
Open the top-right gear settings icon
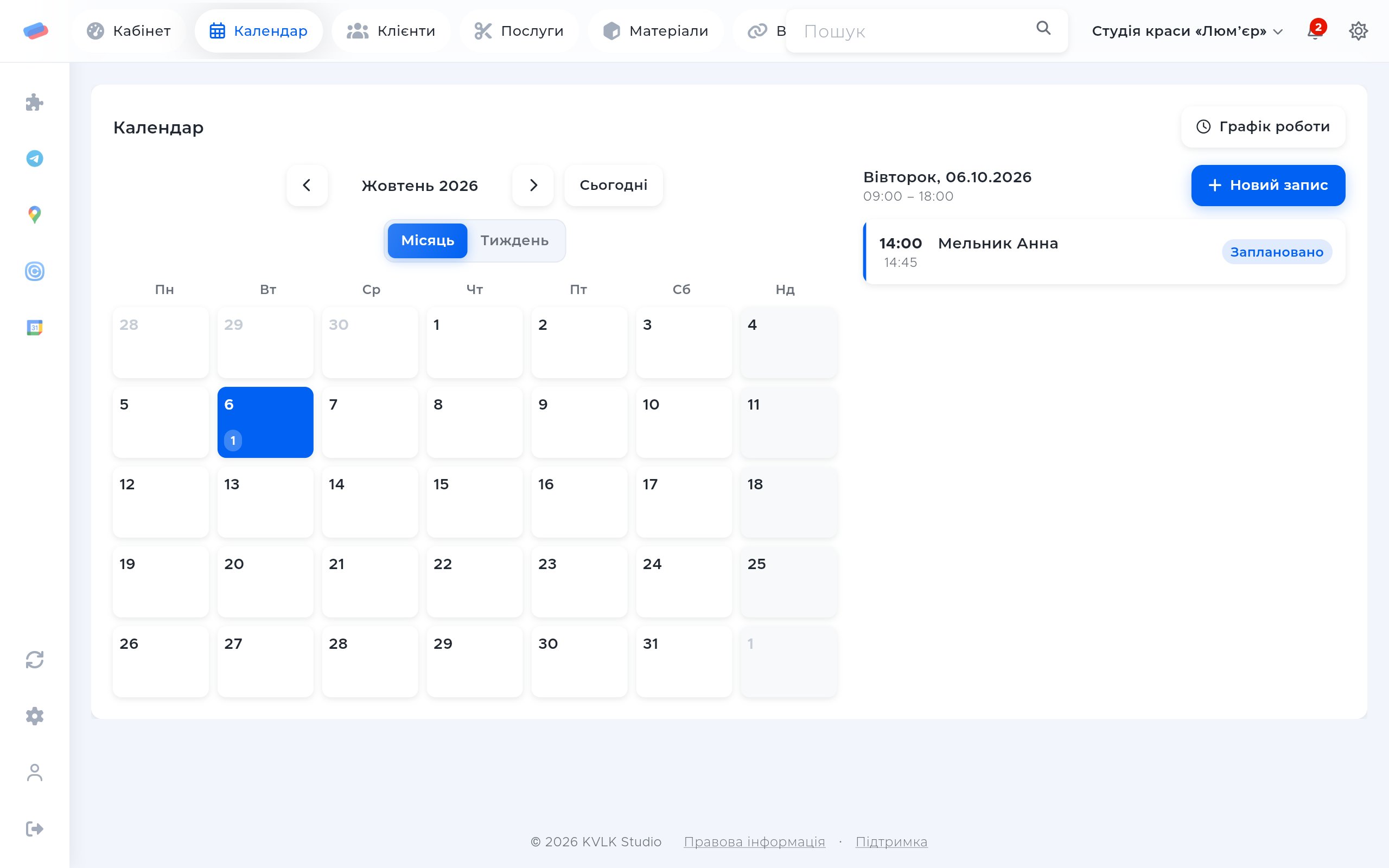(1358, 31)
